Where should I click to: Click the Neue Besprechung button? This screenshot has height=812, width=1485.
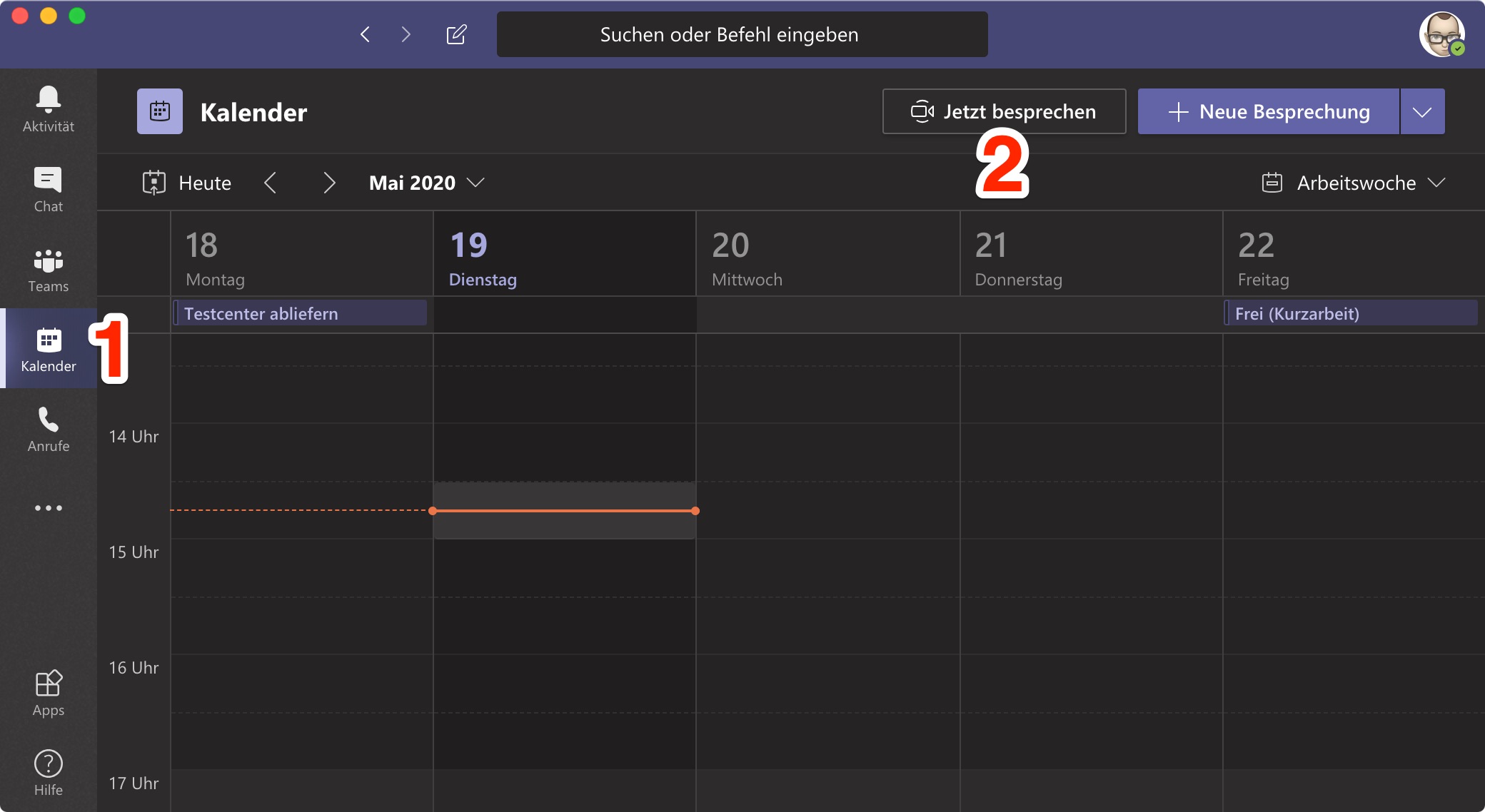click(1269, 111)
